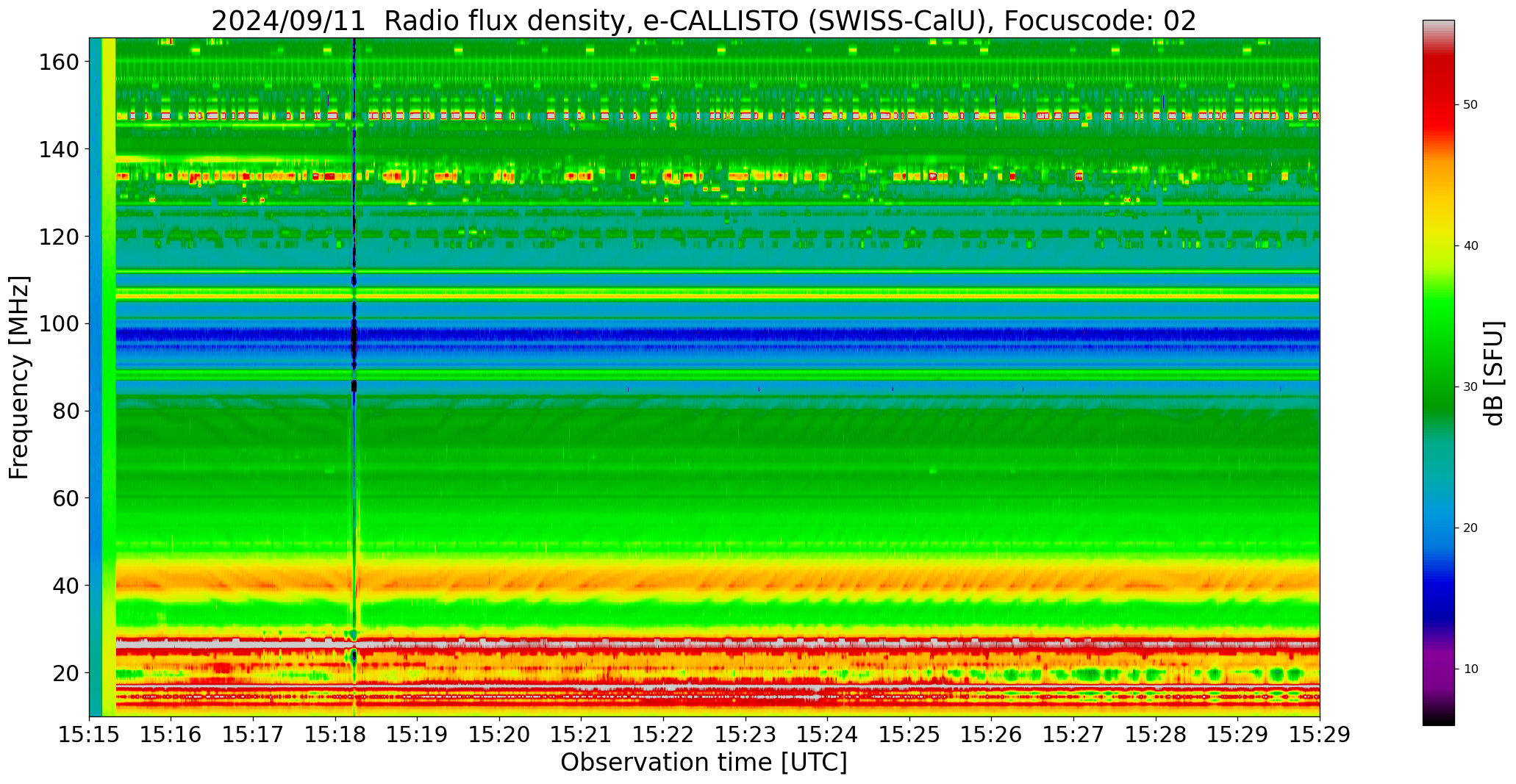Click the 80 frequency tick label

tap(65, 411)
